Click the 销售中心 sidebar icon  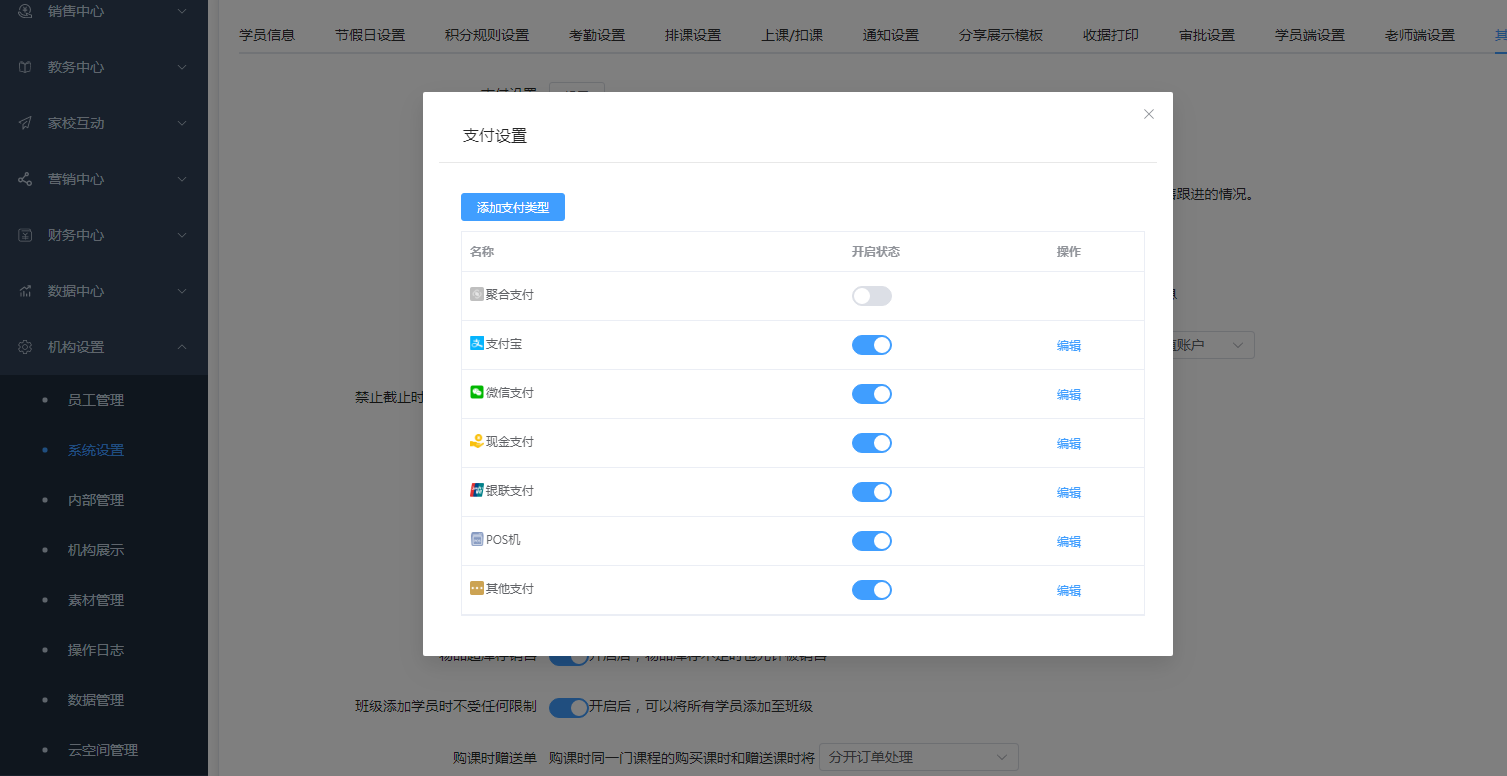tap(26, 11)
